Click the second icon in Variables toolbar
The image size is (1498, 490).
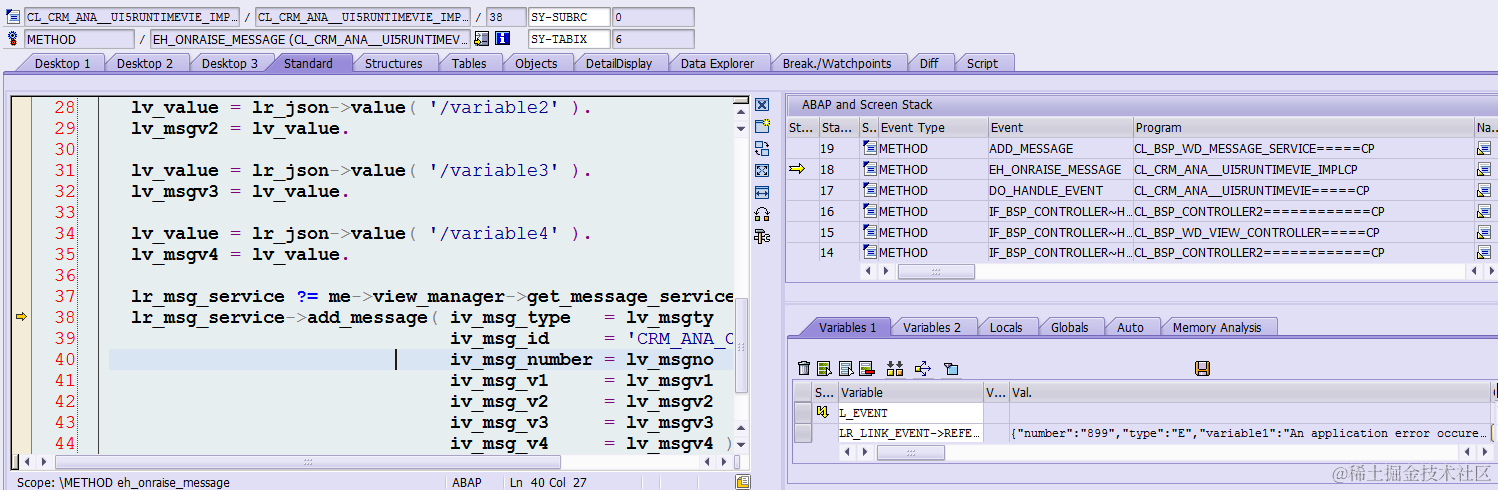824,369
